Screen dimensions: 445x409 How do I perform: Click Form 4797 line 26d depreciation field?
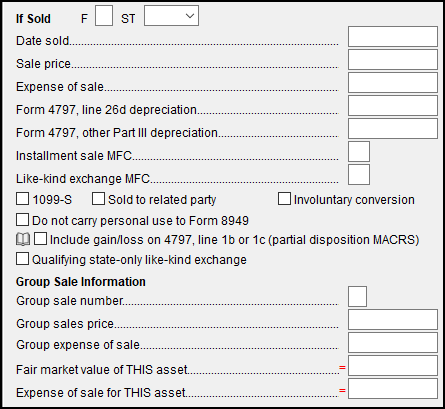tap(393, 106)
